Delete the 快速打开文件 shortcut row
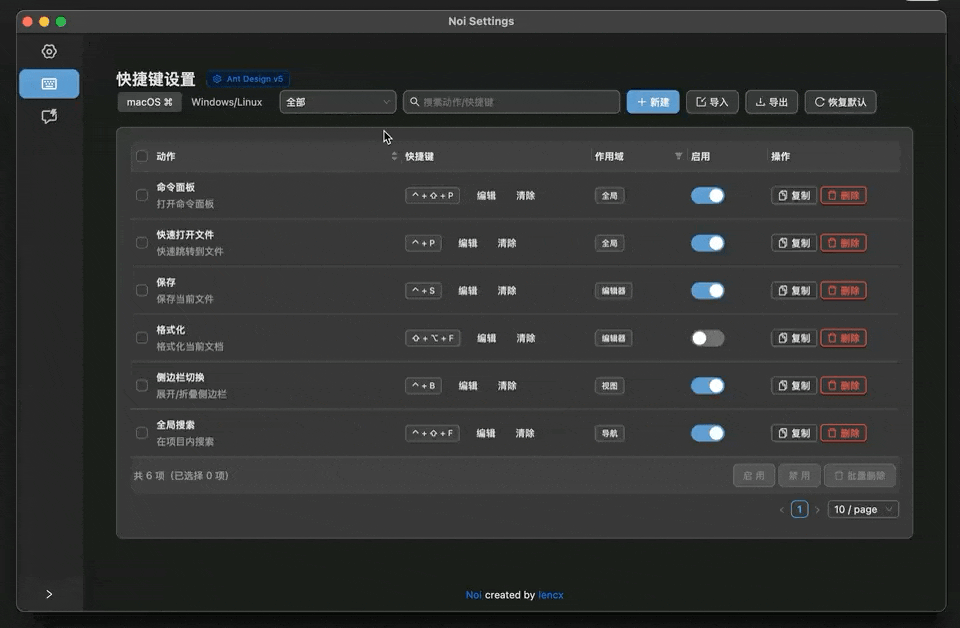This screenshot has height=628, width=960. coord(843,243)
